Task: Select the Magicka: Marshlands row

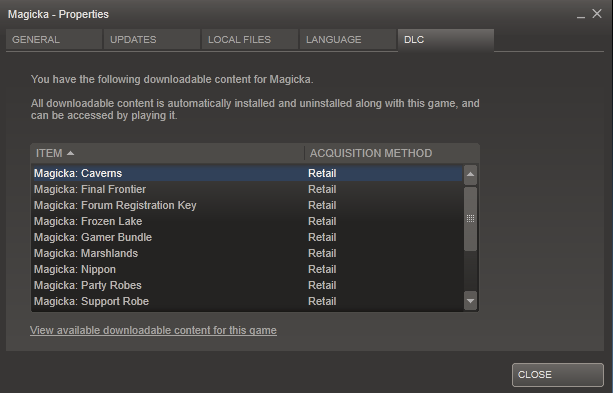Action: [x=247, y=253]
